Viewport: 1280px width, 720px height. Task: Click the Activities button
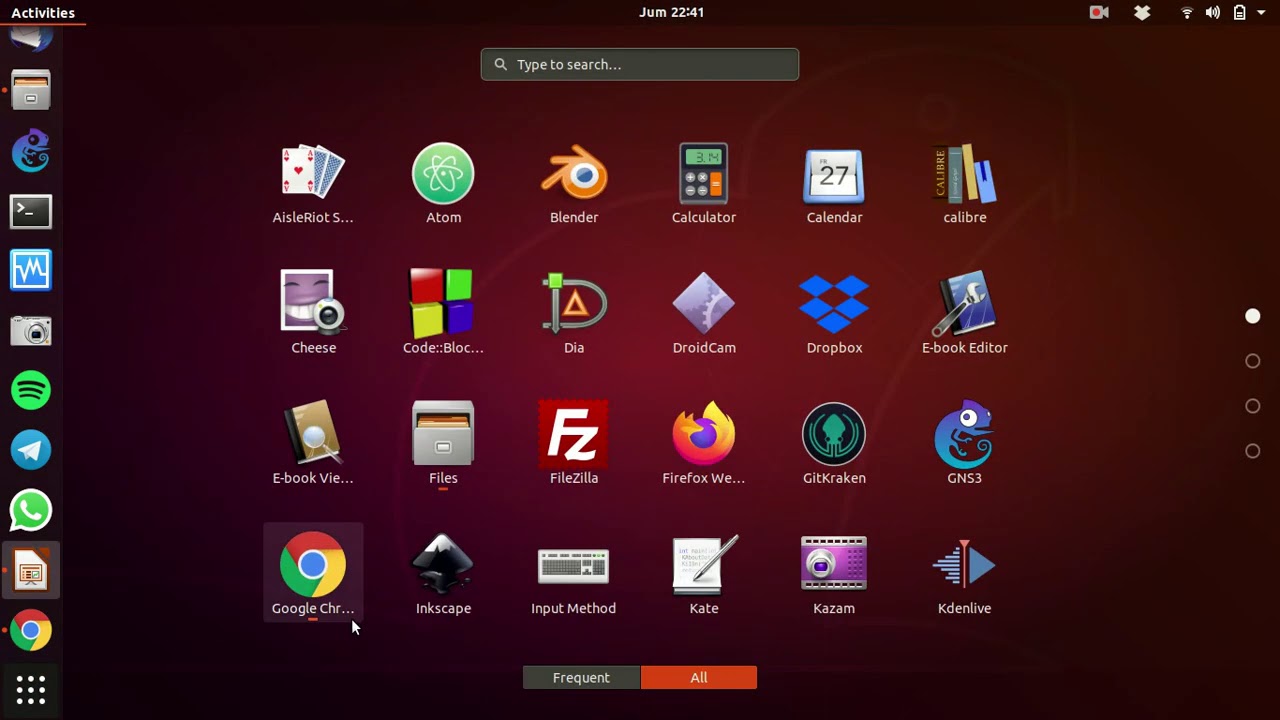(43, 13)
